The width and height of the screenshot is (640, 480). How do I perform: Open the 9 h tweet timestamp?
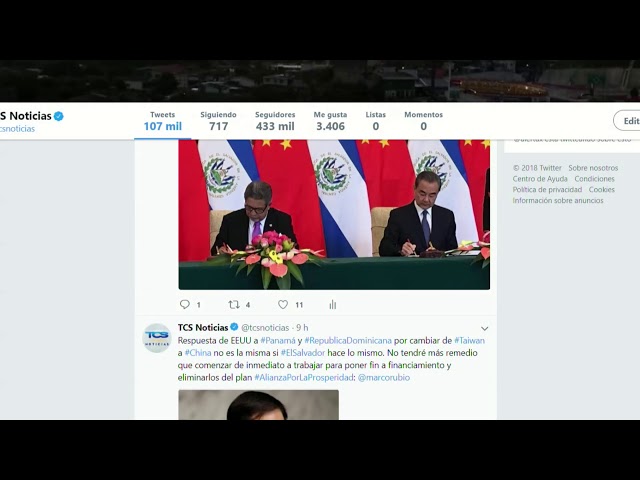(x=302, y=328)
